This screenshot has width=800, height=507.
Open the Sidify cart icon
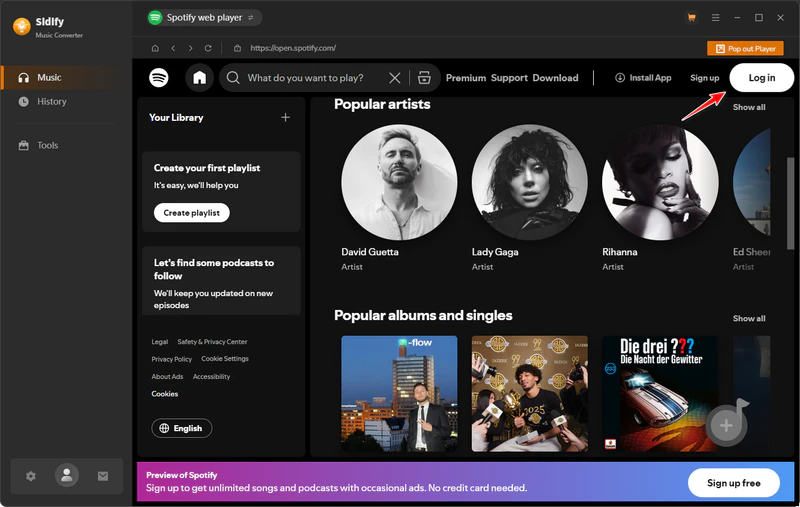pos(692,18)
